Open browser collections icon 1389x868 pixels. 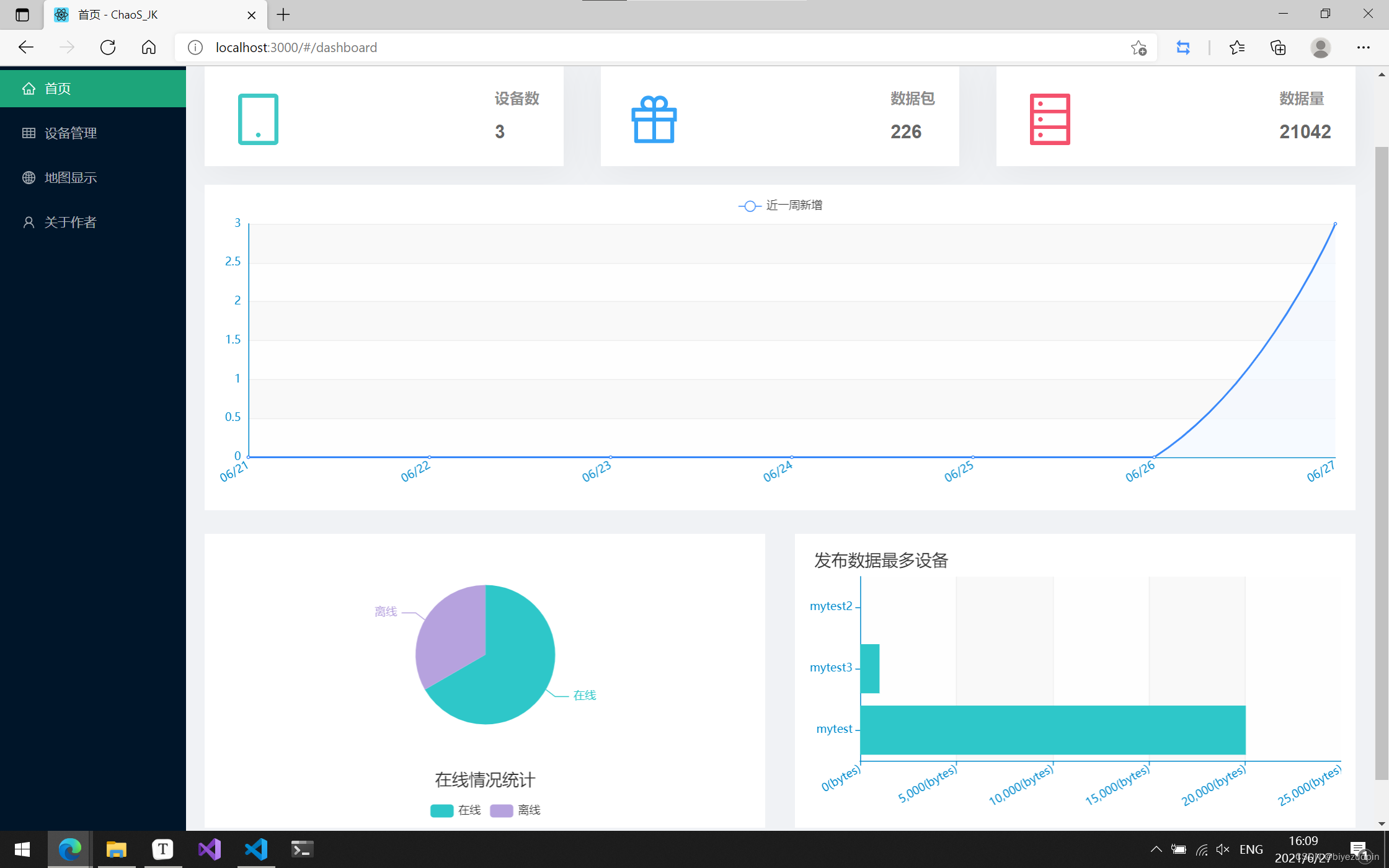[x=1278, y=48]
